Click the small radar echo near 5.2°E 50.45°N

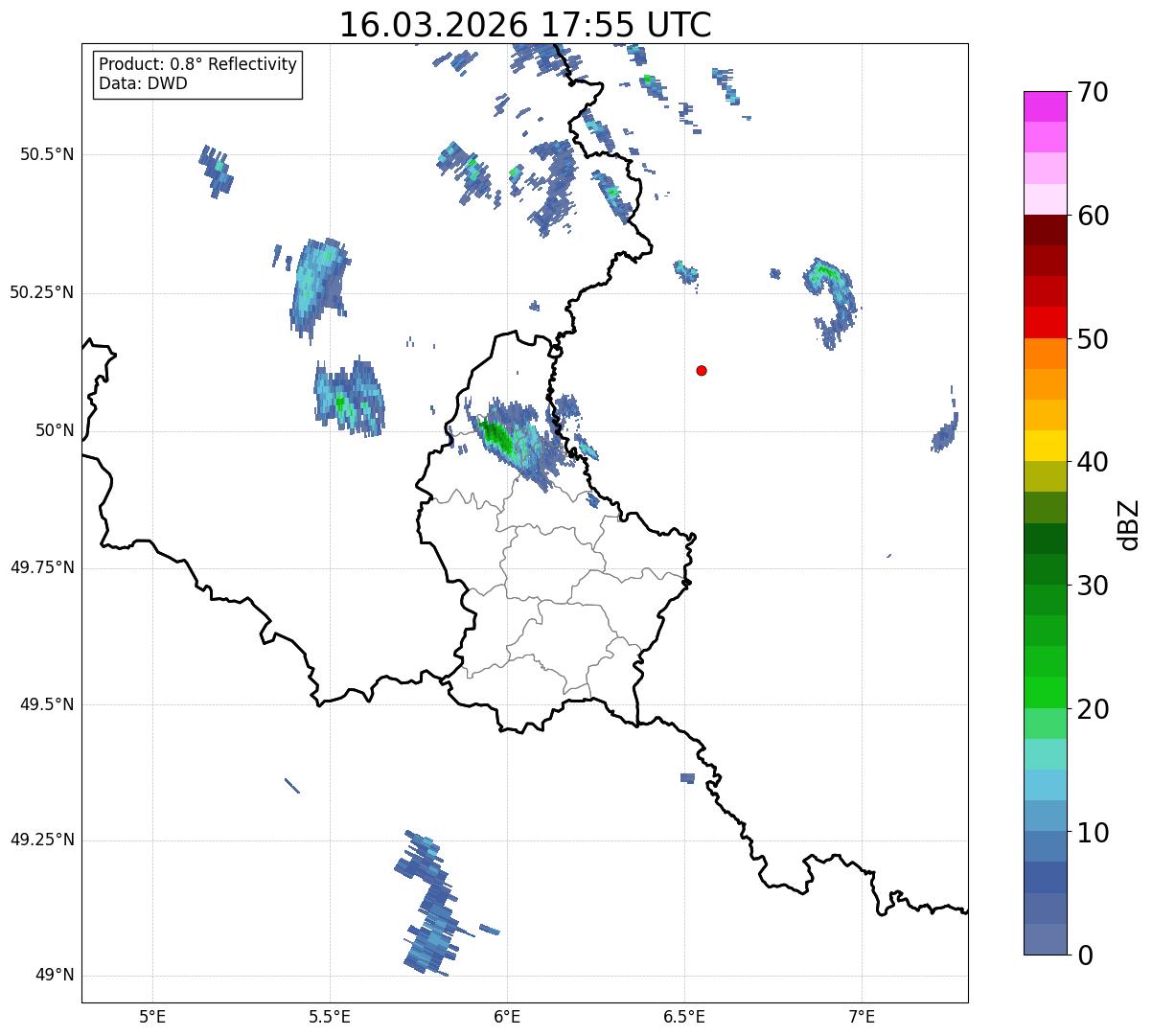pos(216,172)
